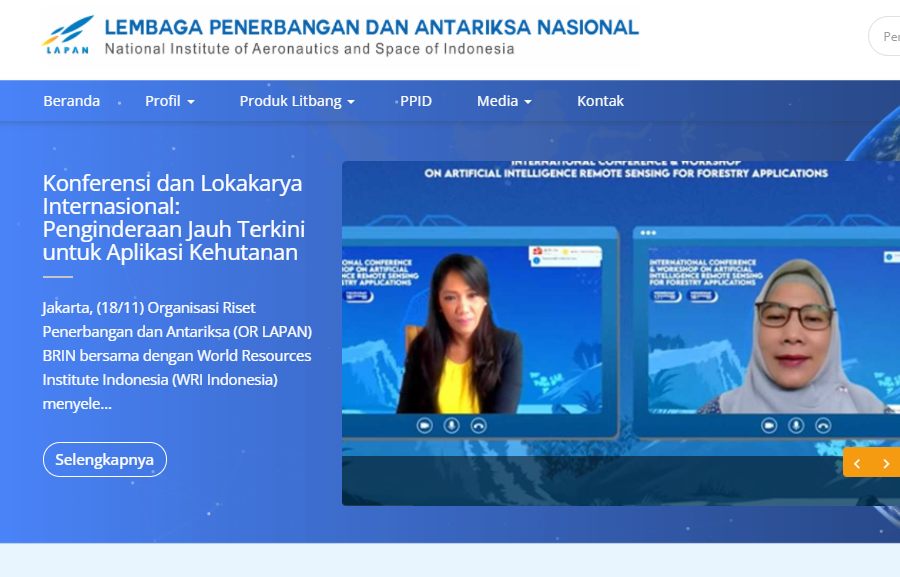Click camera icon in left video frame
Viewport: 900px width, 577px height.
(425, 425)
